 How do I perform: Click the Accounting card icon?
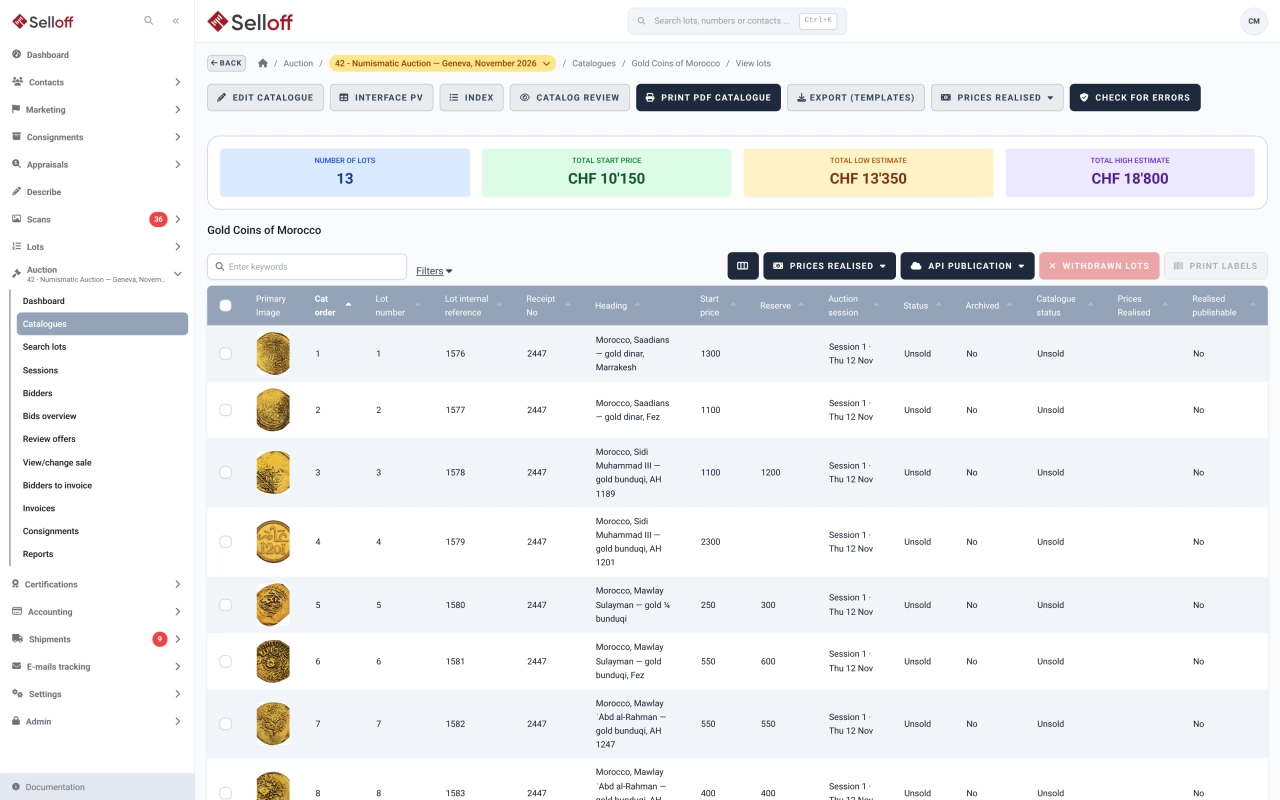click(17, 611)
